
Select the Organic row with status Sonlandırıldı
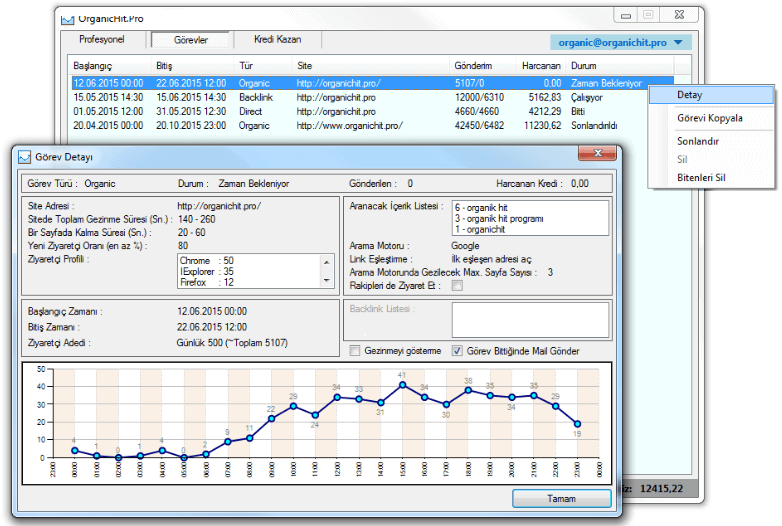[x=372, y=125]
